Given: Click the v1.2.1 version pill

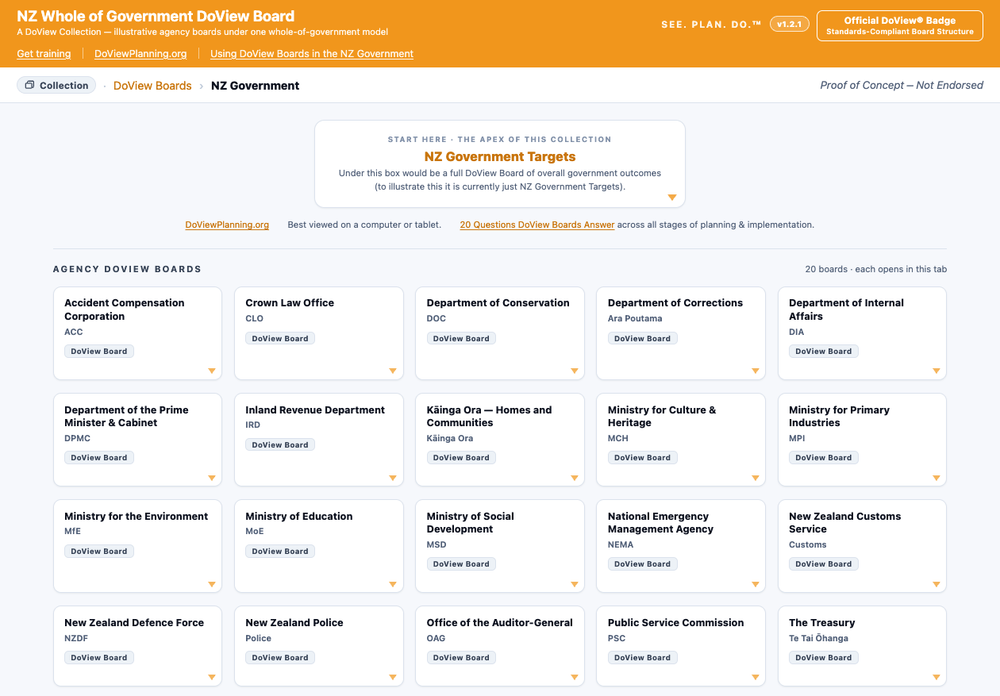Looking at the screenshot, I should pyautogui.click(x=789, y=24).
